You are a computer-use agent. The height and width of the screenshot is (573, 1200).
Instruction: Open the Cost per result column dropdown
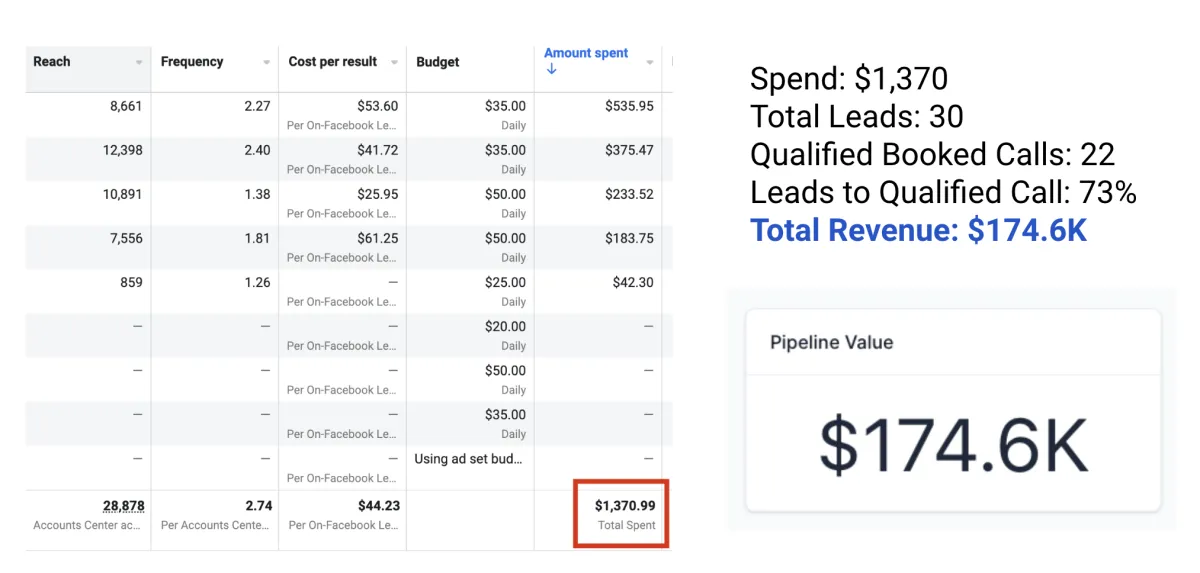[394, 62]
